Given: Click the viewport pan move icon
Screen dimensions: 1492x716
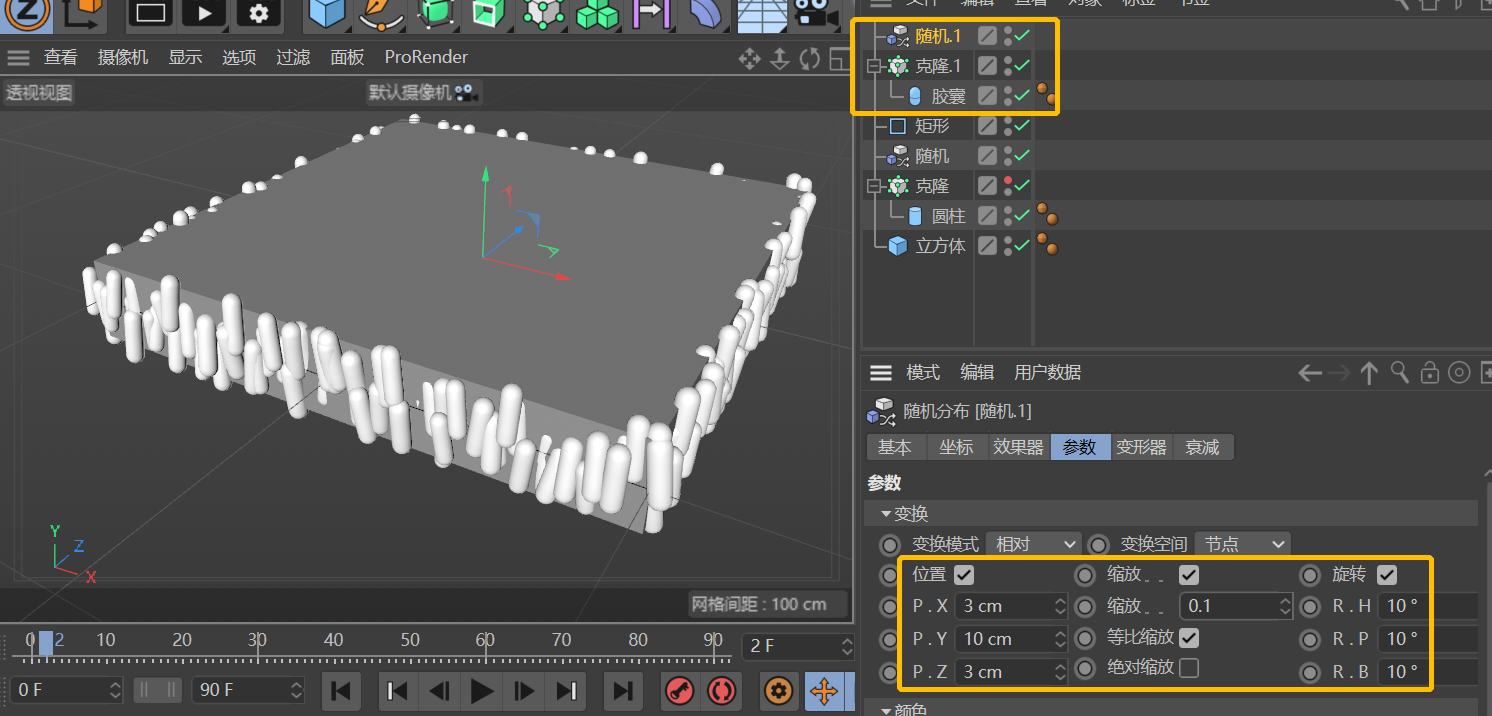Looking at the screenshot, I should 749,58.
